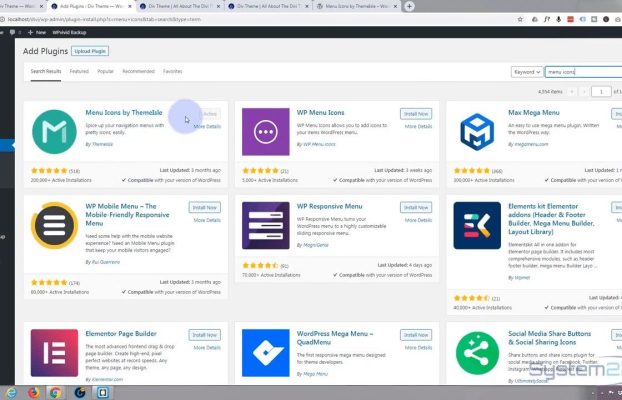Open Chrome from the taskbar
Screen dimensions: 622x400
click(x=56, y=392)
